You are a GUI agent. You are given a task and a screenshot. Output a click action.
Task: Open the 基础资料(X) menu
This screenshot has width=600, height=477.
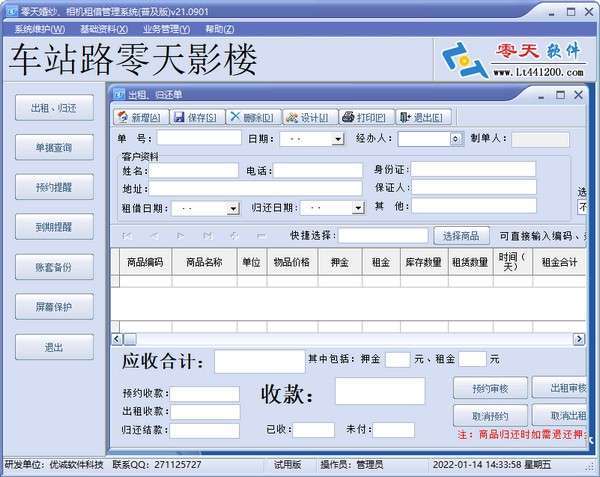point(104,29)
